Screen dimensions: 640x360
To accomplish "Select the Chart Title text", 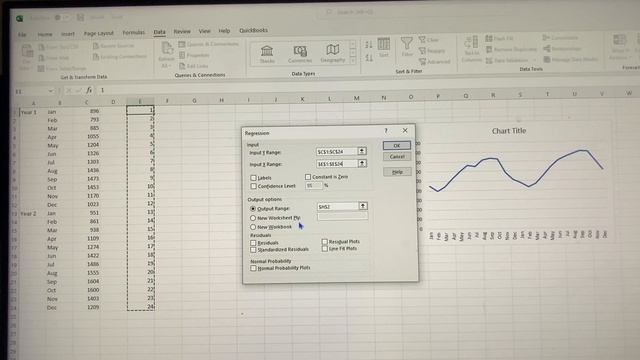I will click(509, 131).
